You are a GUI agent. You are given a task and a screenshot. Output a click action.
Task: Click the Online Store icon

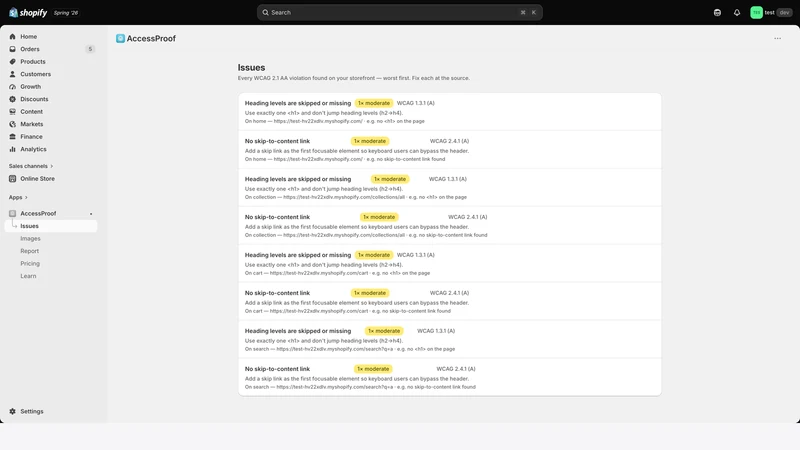[12, 179]
